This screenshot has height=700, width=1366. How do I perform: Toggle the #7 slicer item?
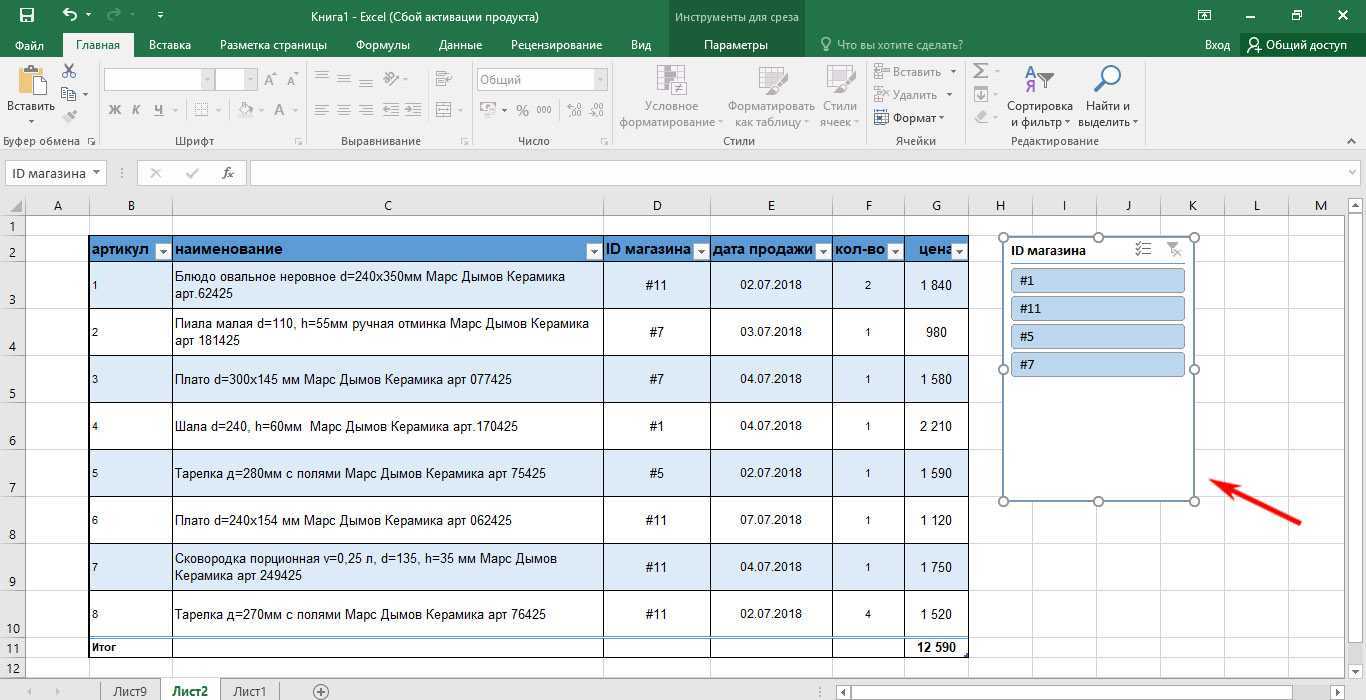point(1097,365)
